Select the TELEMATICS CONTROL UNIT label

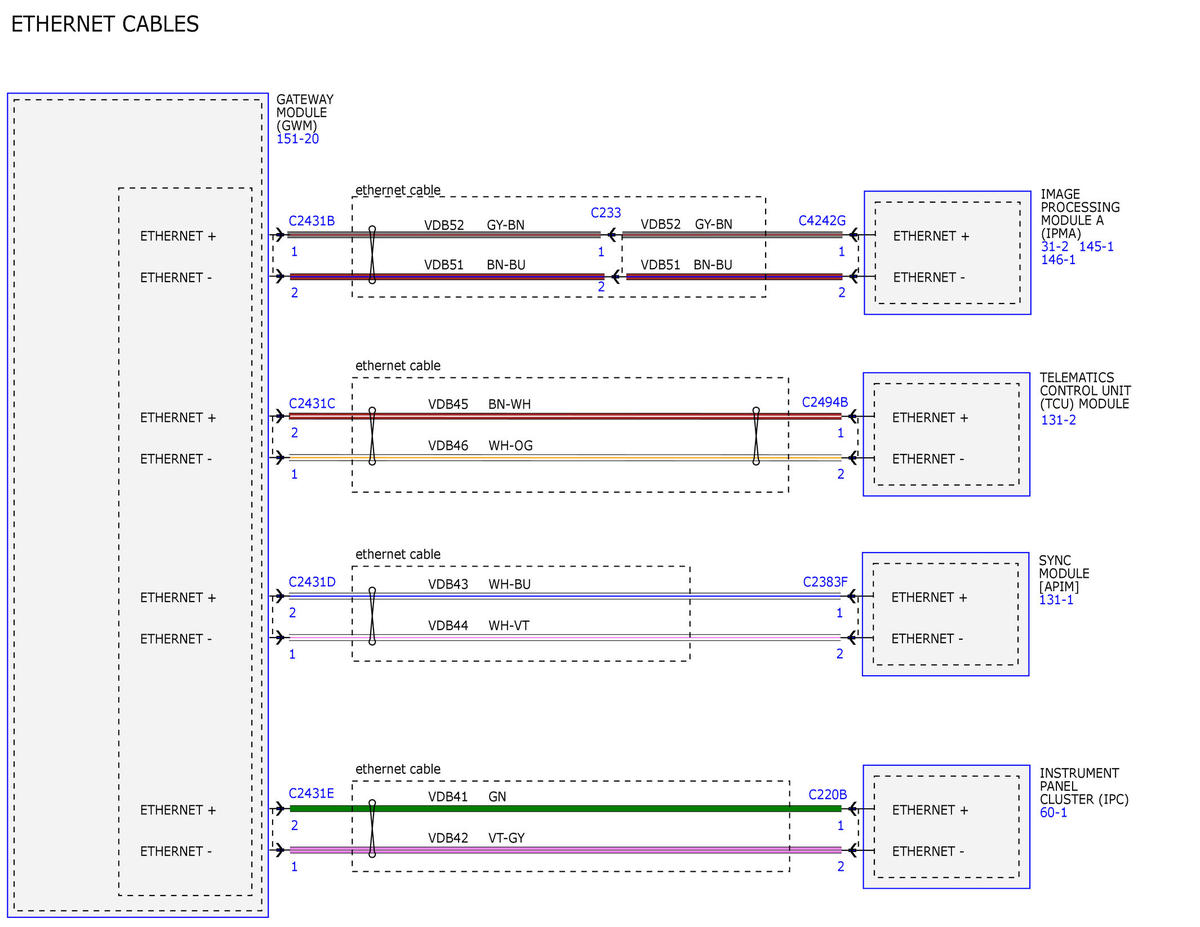point(1085,391)
